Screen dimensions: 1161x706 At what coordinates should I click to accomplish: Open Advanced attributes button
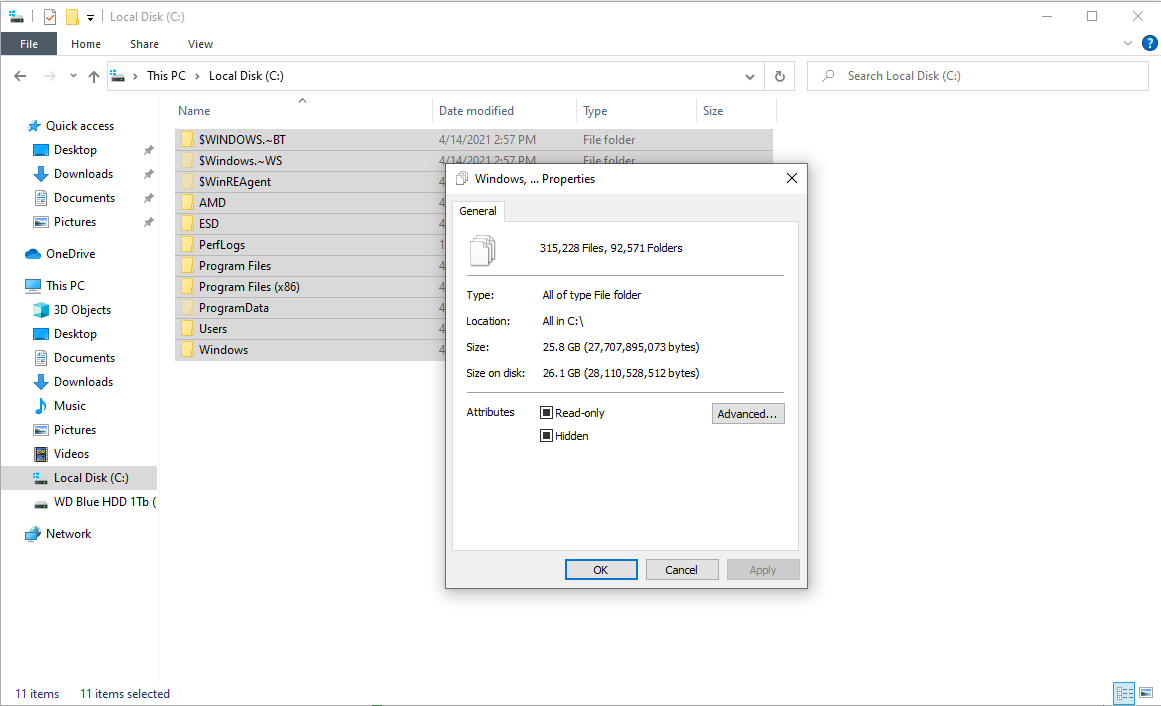pos(748,413)
